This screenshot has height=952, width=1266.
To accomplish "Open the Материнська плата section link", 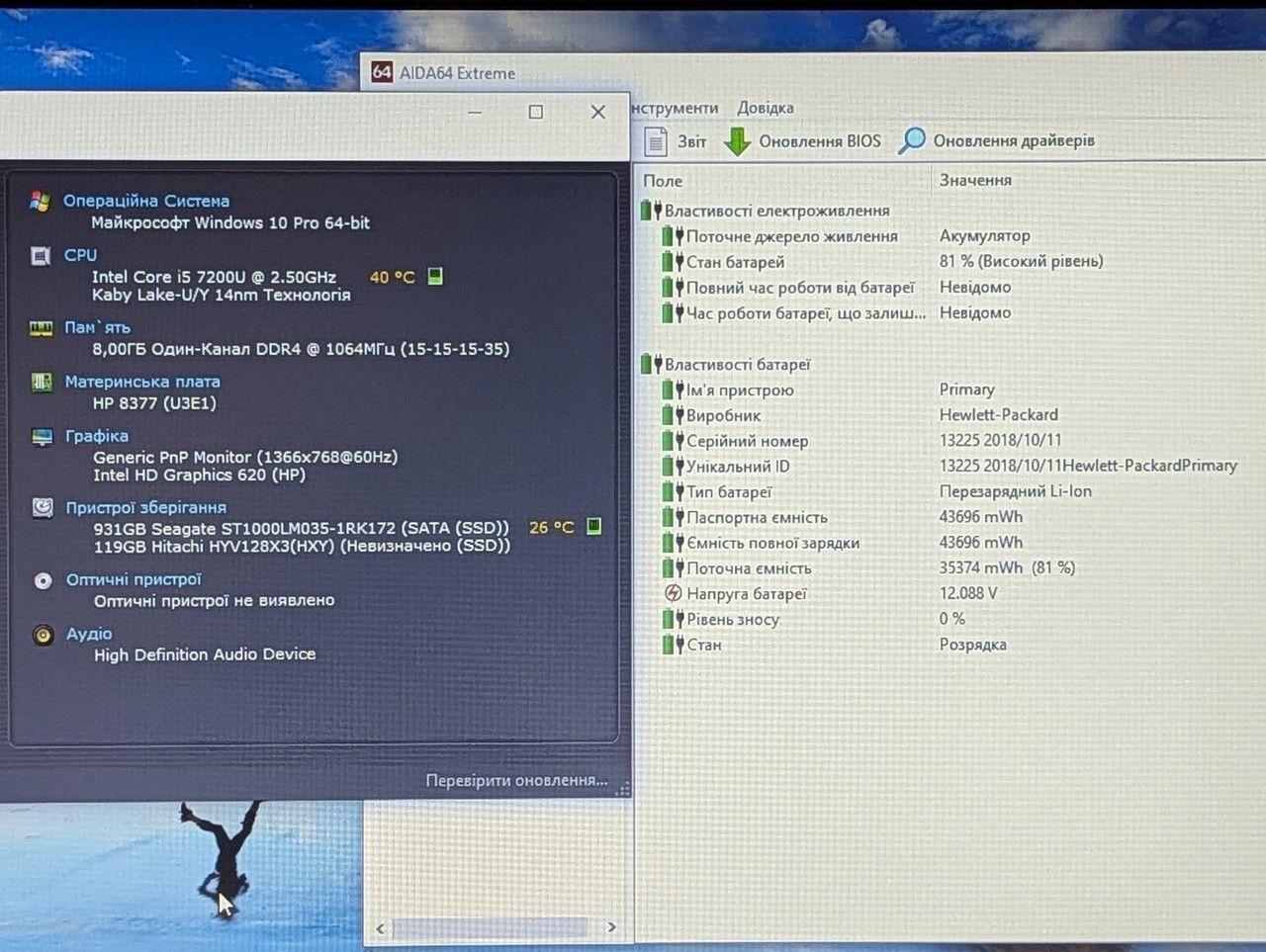I will pyautogui.click(x=142, y=382).
